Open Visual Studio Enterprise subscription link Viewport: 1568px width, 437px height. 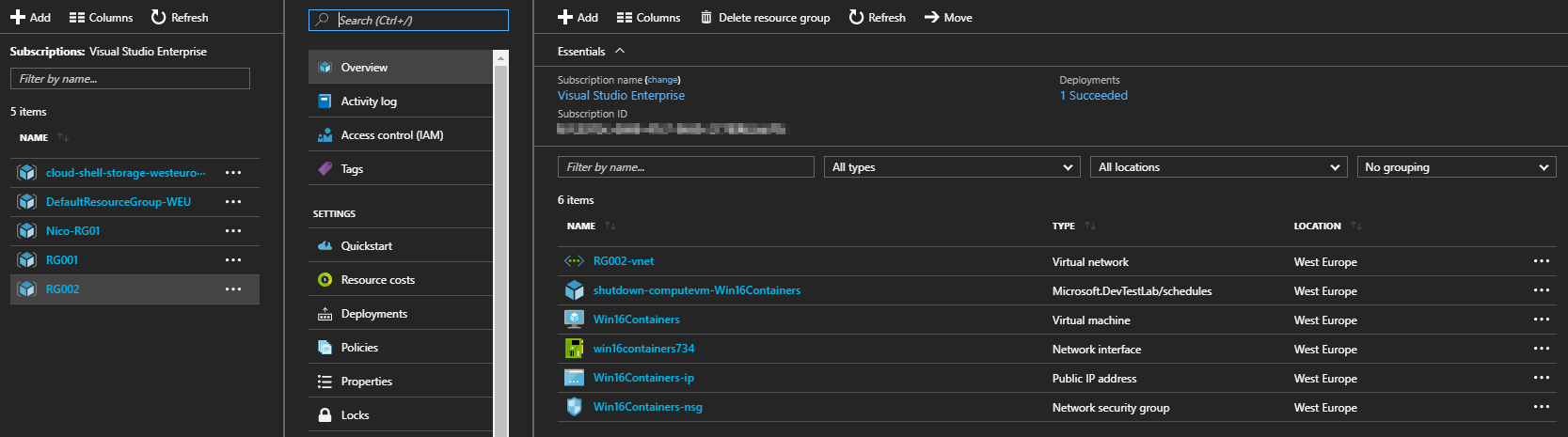(x=621, y=96)
